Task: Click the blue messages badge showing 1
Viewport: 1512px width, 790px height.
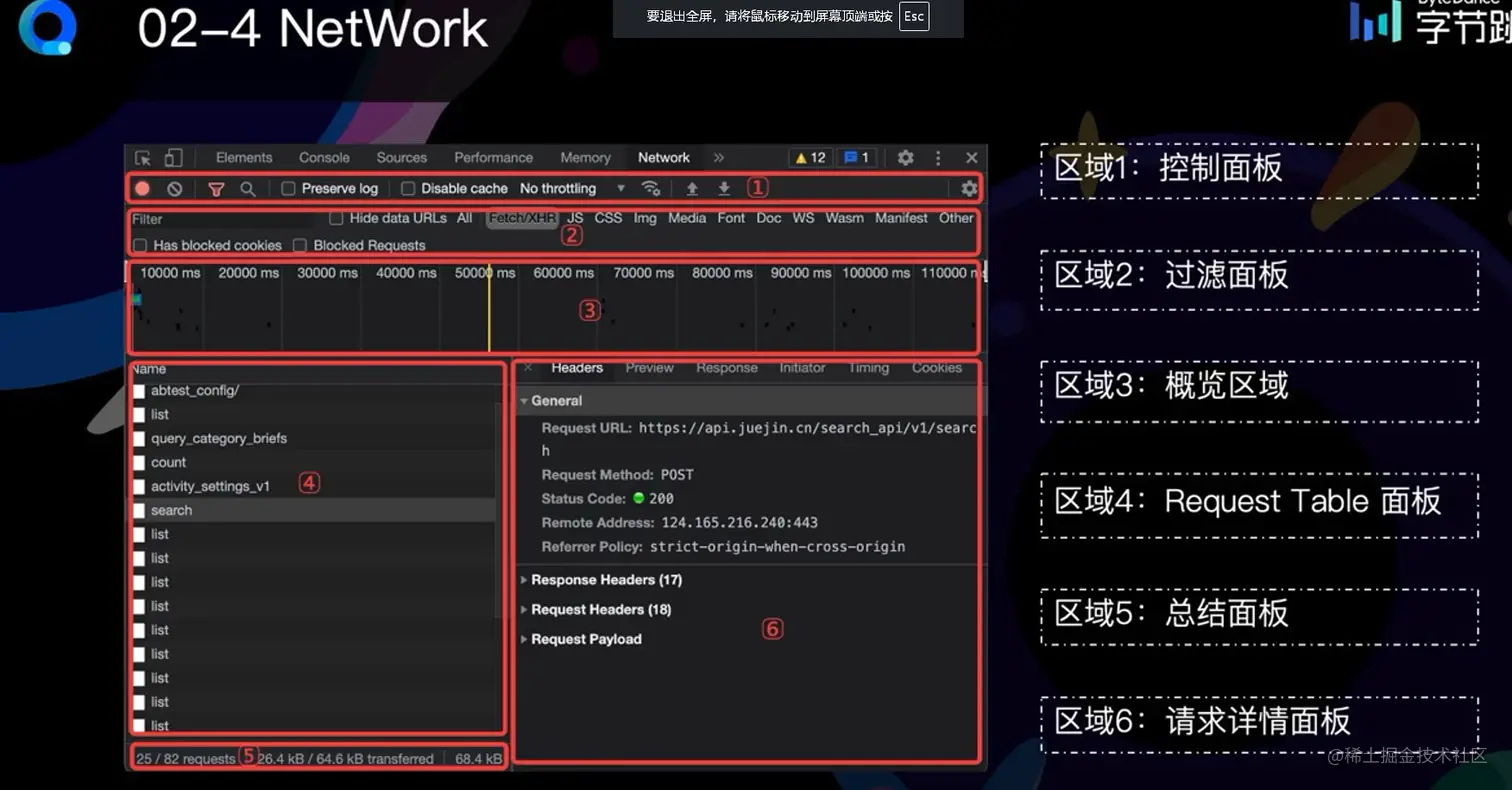Action: (856, 158)
